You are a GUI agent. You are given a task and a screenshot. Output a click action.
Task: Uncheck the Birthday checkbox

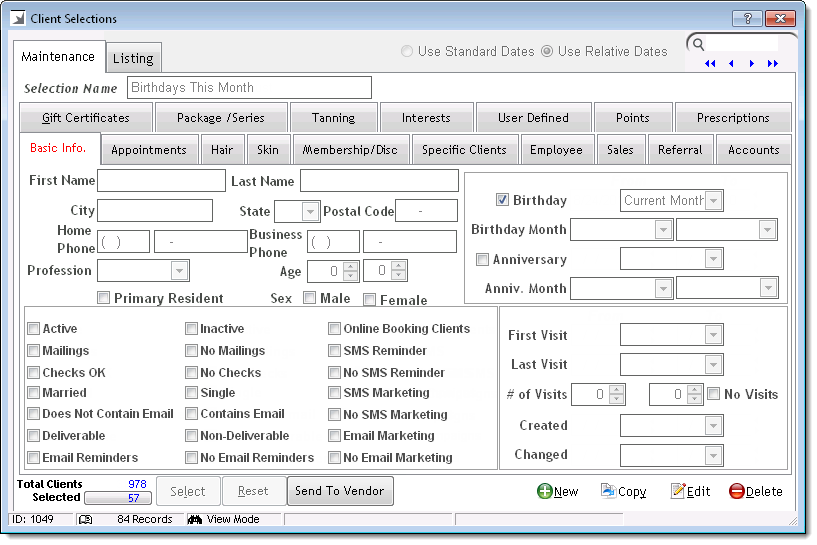pyautogui.click(x=503, y=200)
